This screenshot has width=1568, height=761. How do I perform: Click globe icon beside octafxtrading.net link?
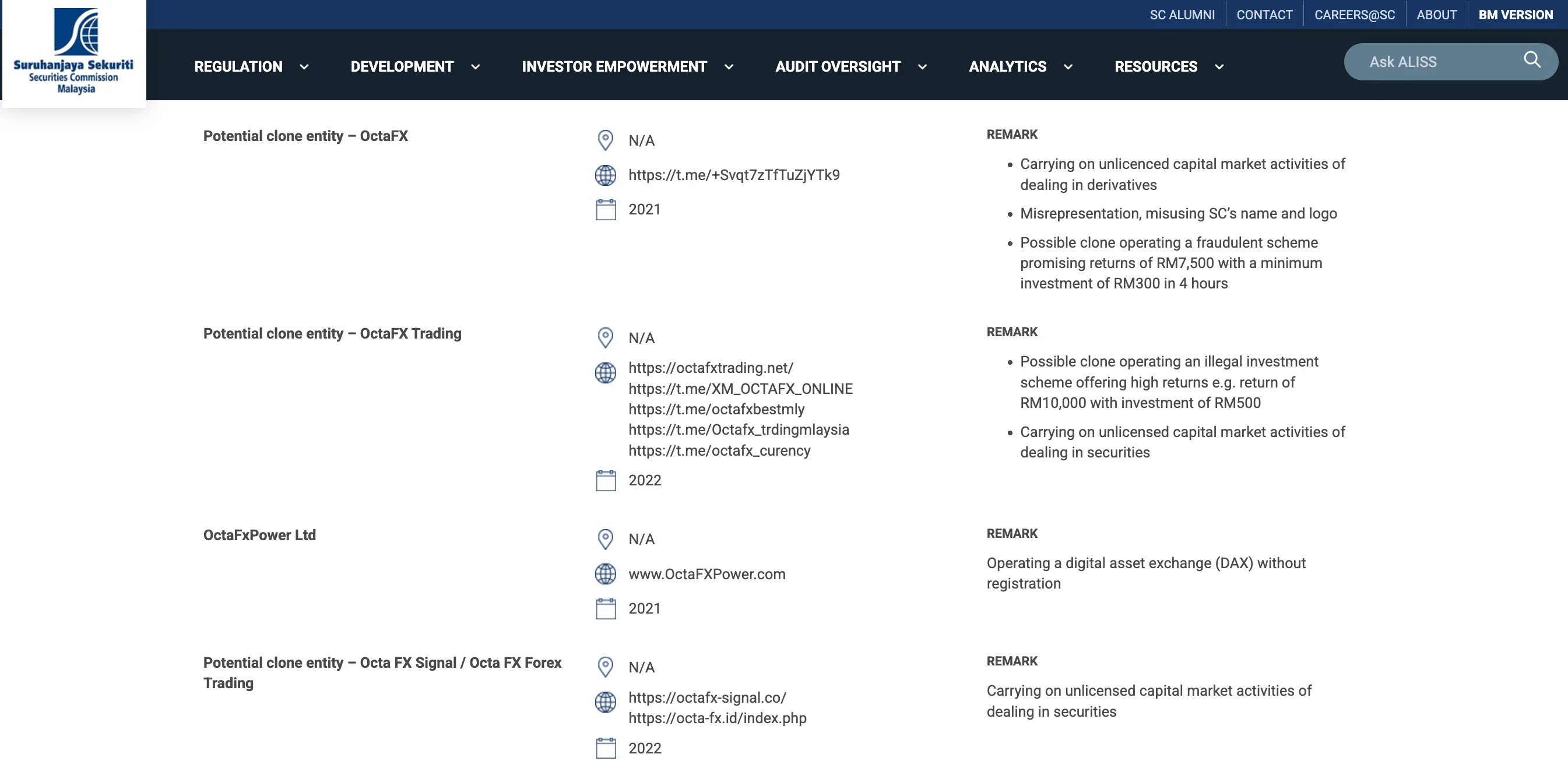[x=605, y=373]
